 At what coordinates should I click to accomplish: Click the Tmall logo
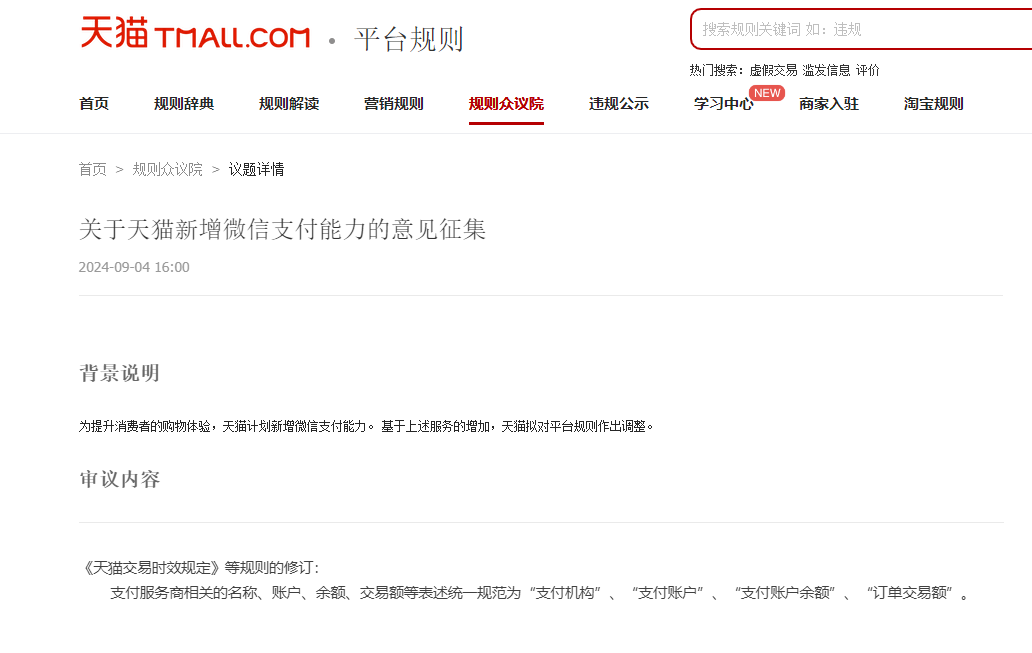[195, 34]
